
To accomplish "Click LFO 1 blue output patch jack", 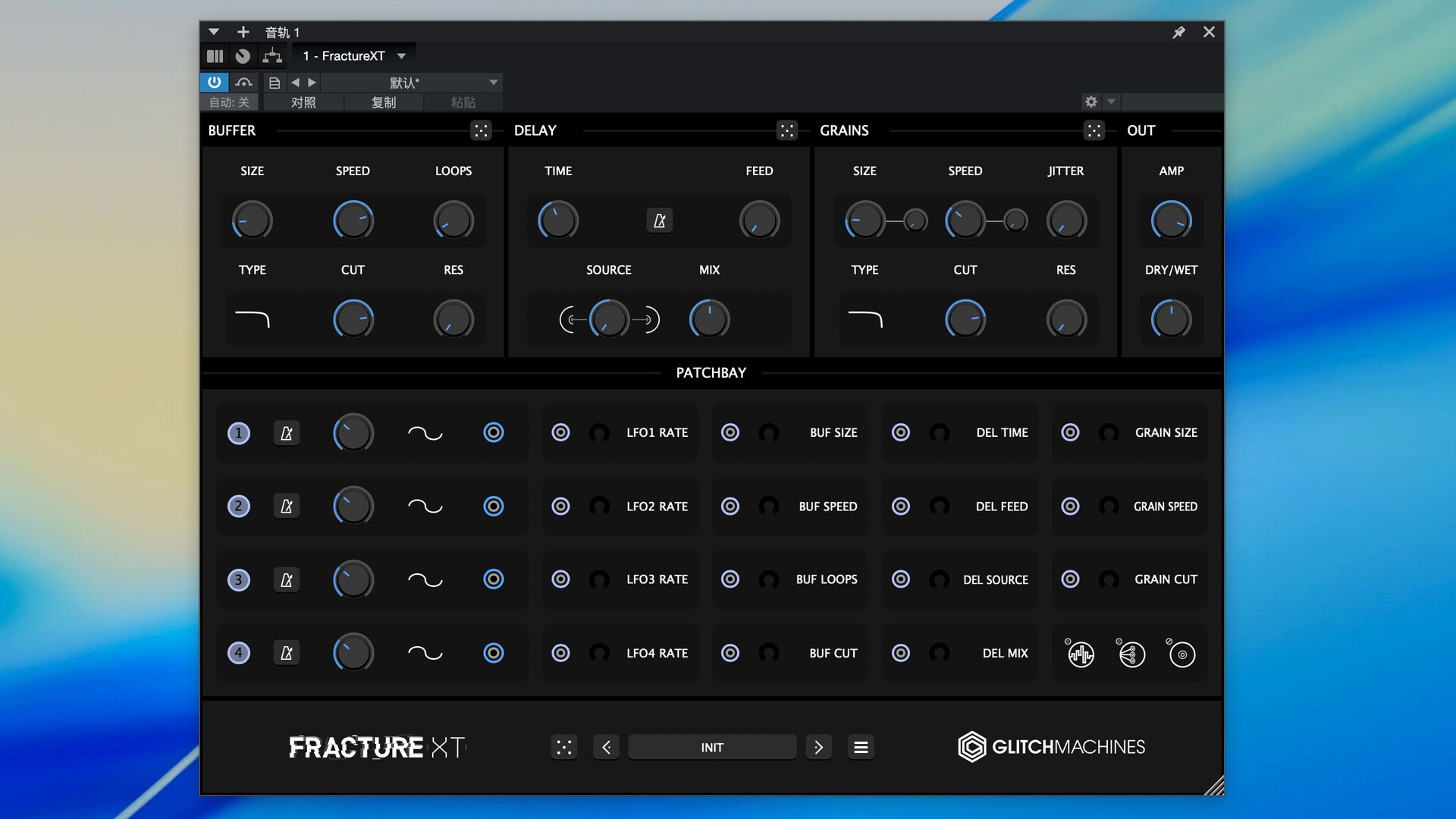I will [x=493, y=432].
